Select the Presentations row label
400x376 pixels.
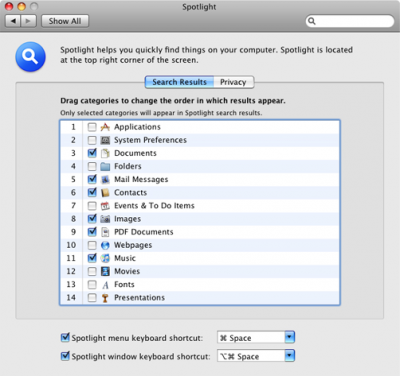(x=139, y=297)
